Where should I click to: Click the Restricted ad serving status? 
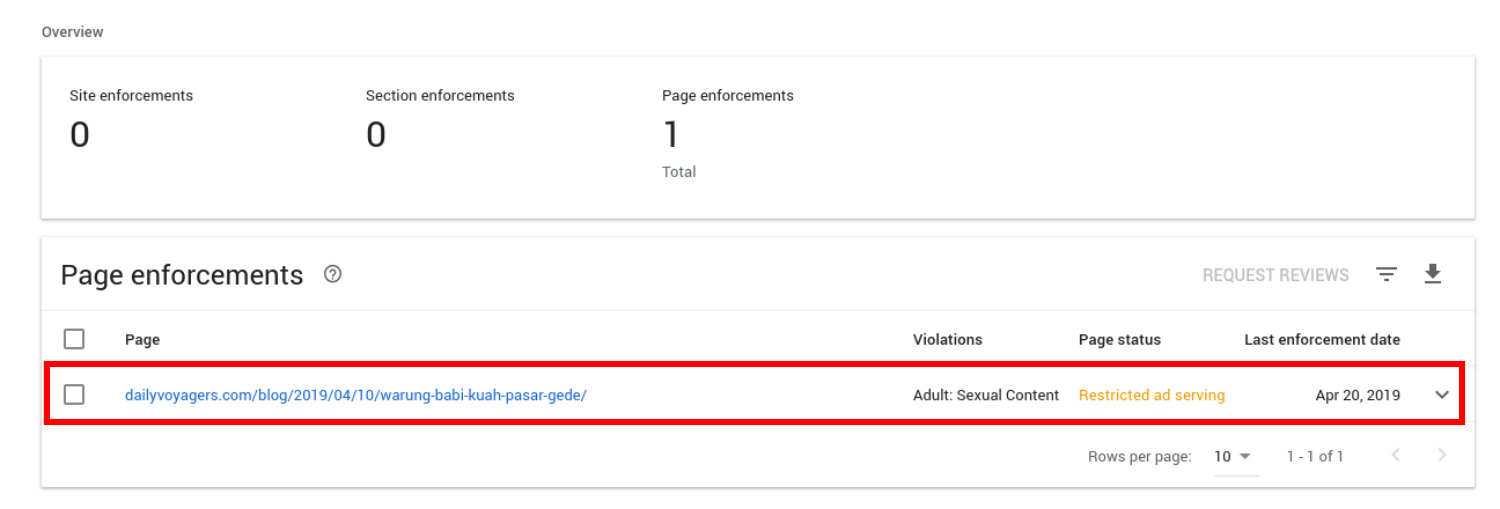1152,395
